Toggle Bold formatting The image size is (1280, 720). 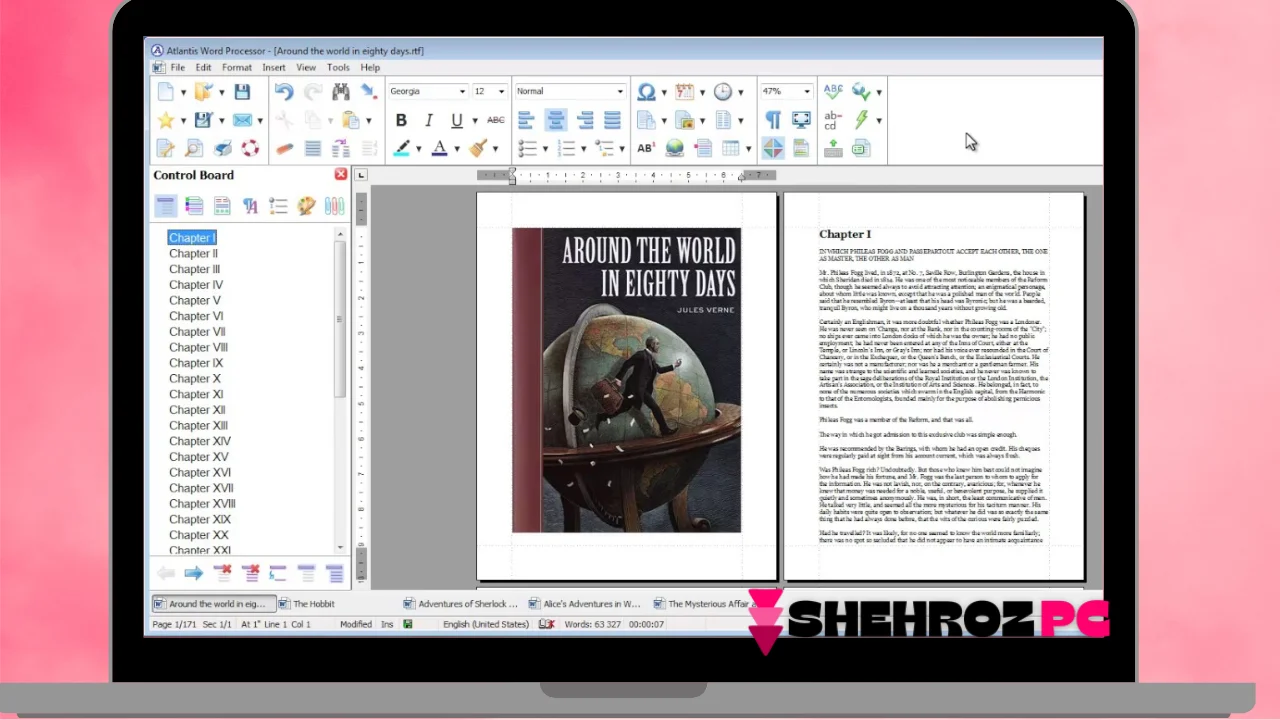[x=401, y=120]
